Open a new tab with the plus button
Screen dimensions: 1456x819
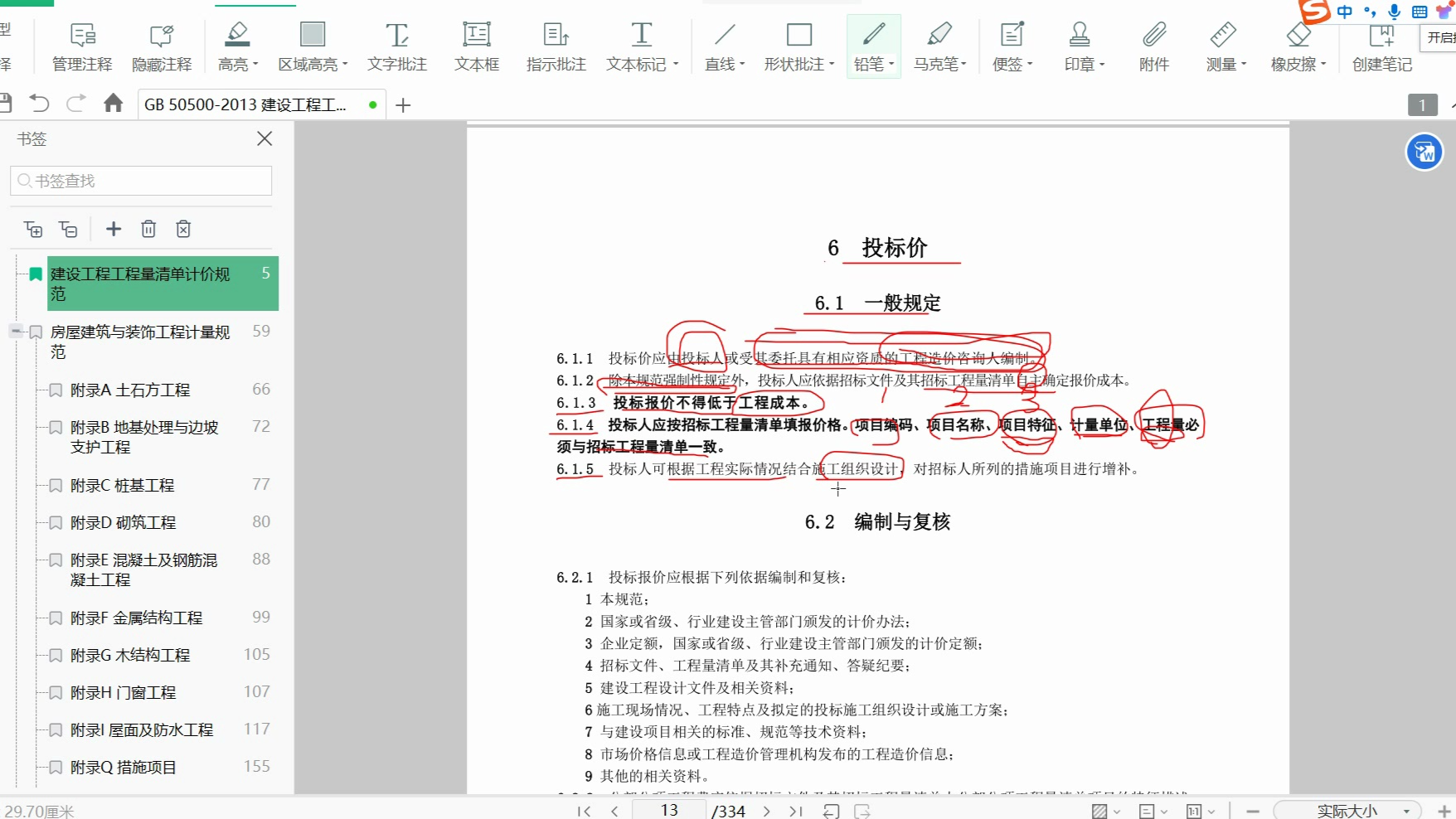[404, 105]
